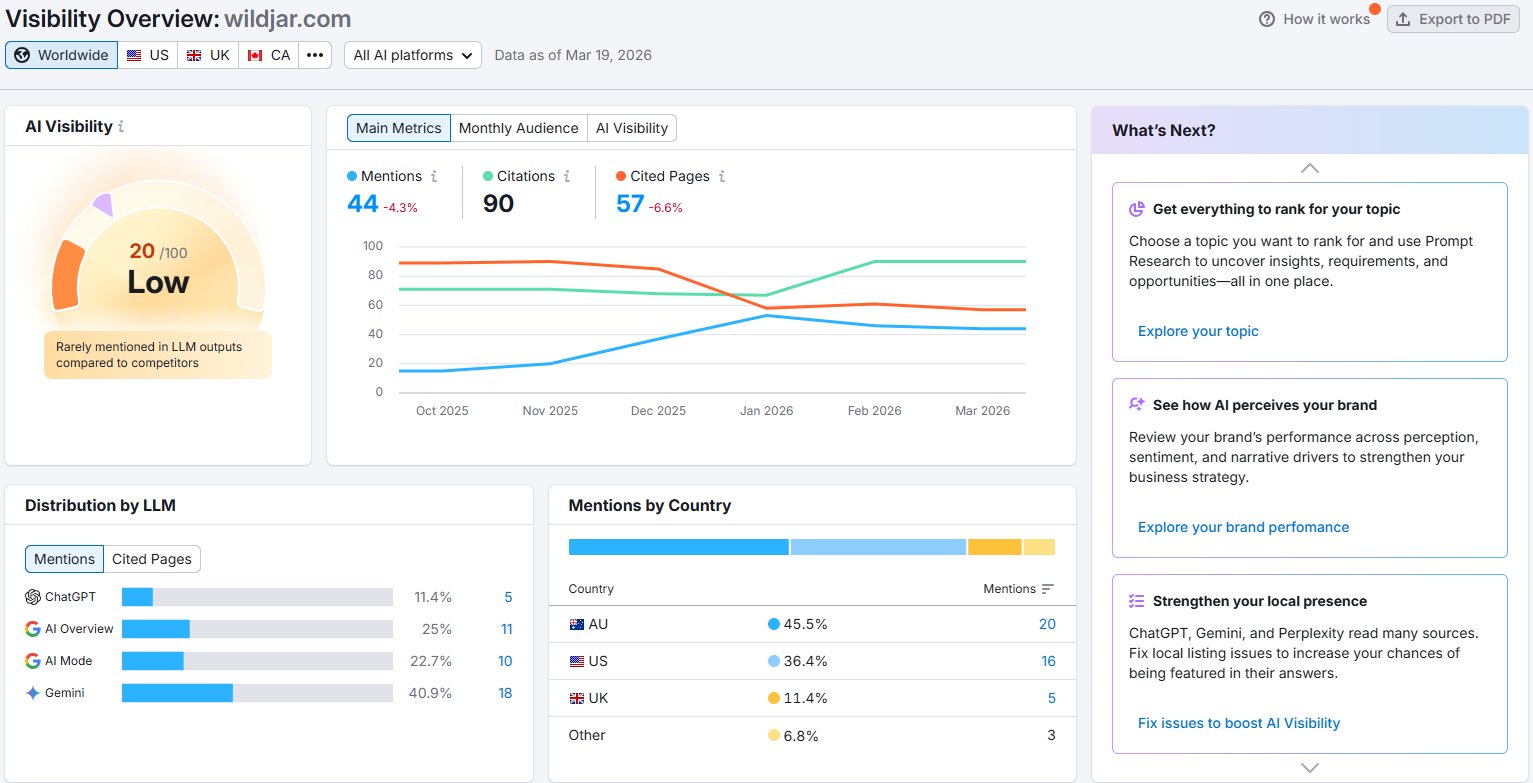
Task: Click the UK flag in country table
Action: pos(576,698)
